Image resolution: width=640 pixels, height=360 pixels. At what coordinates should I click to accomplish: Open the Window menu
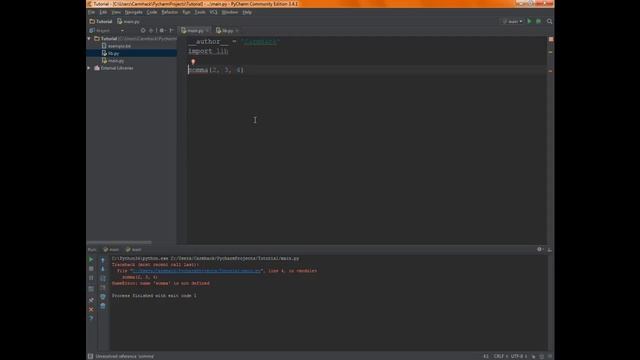pos(229,12)
